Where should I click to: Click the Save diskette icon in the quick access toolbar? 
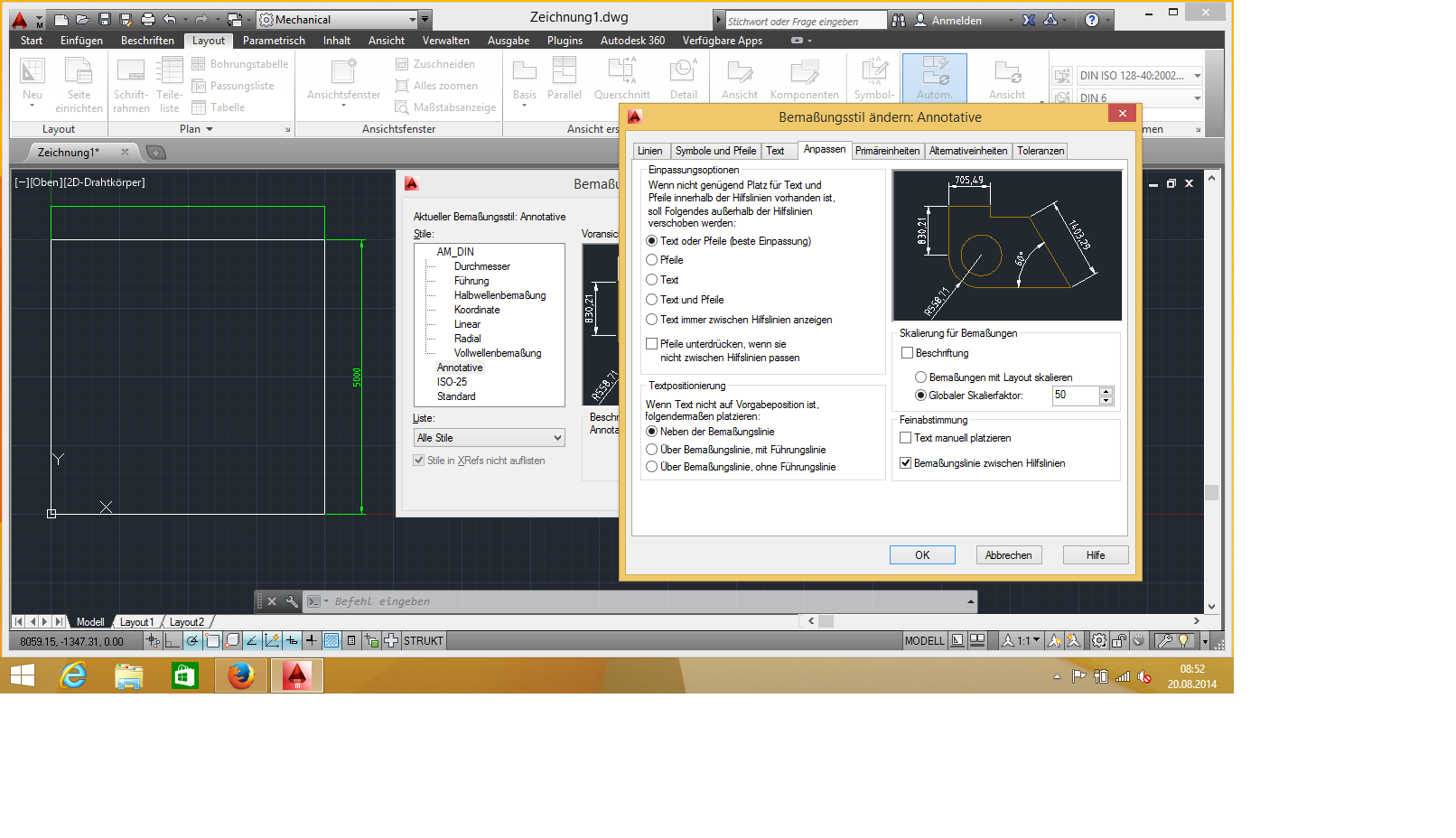(104, 19)
